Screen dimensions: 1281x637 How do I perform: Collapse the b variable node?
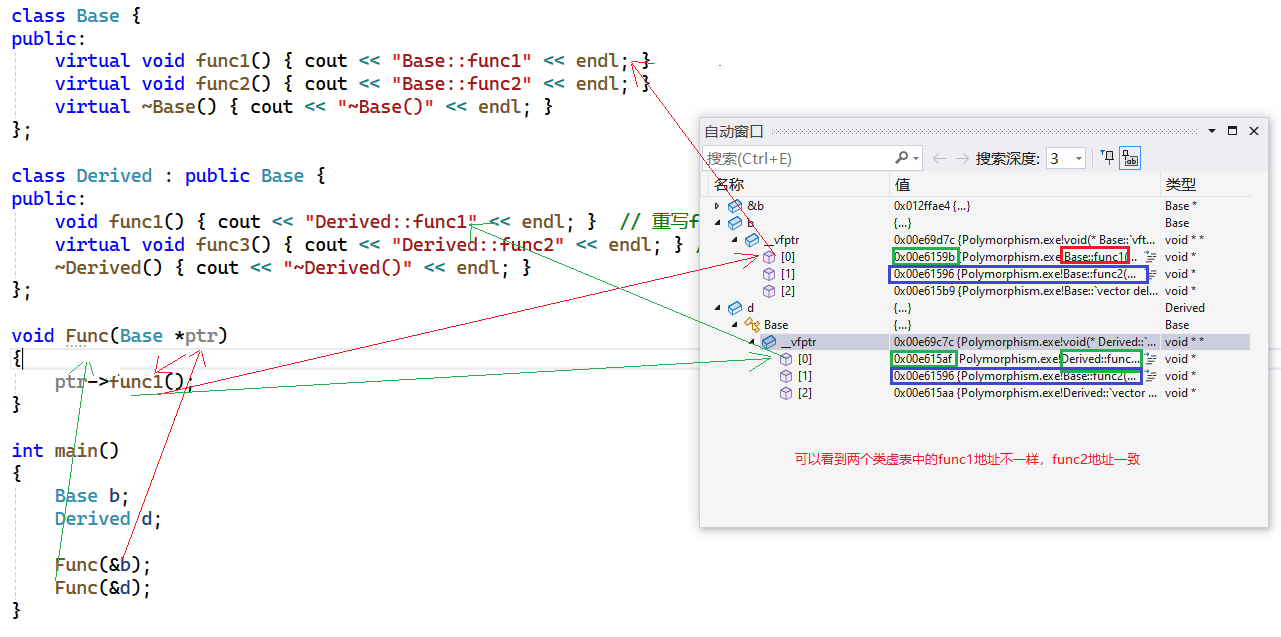[x=717, y=223]
